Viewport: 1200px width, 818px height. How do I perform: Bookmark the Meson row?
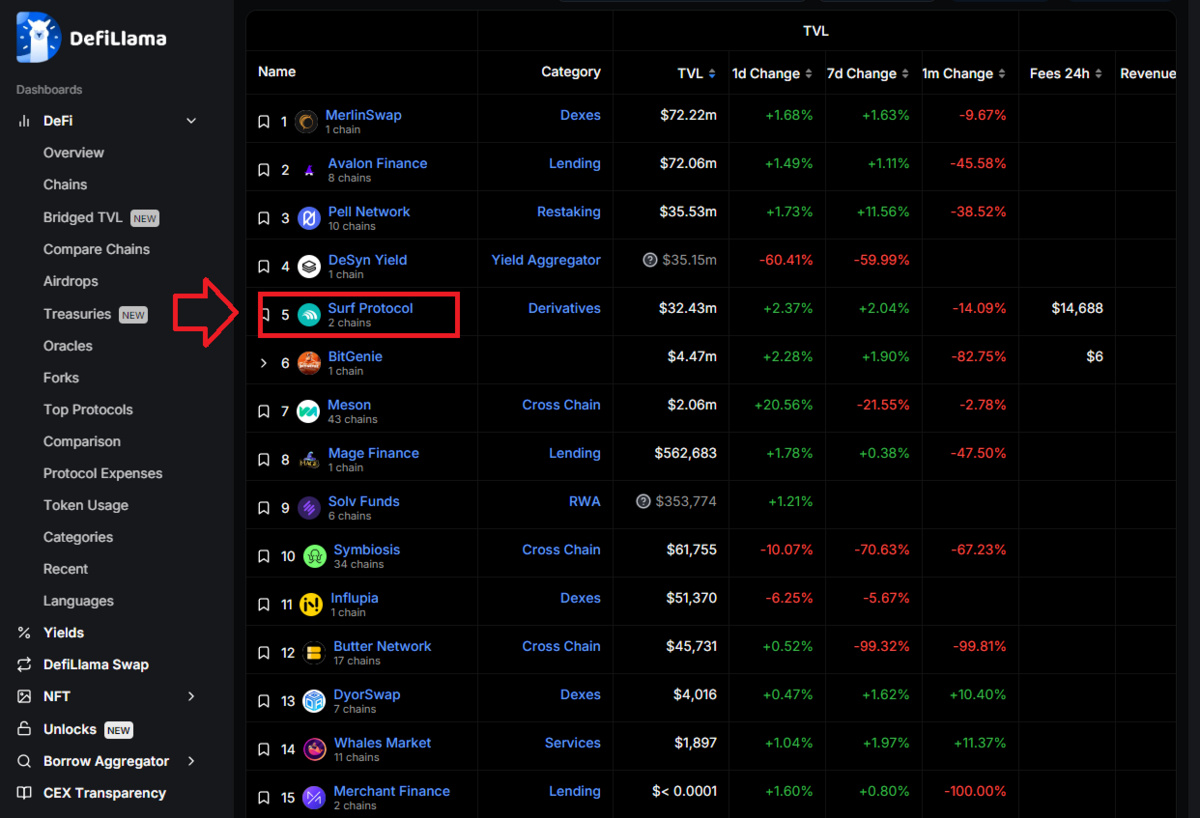pos(264,412)
